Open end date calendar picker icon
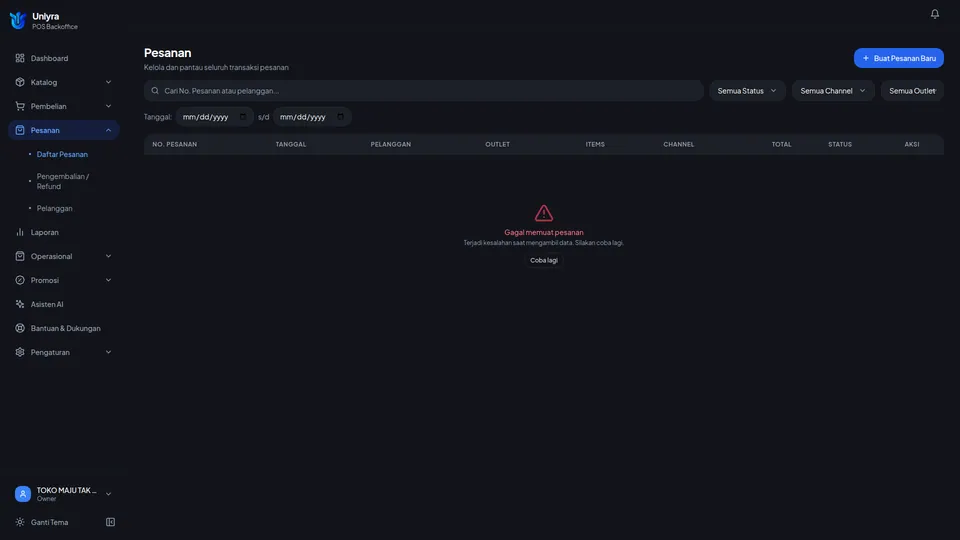Image resolution: width=960 pixels, height=540 pixels. pos(340,116)
